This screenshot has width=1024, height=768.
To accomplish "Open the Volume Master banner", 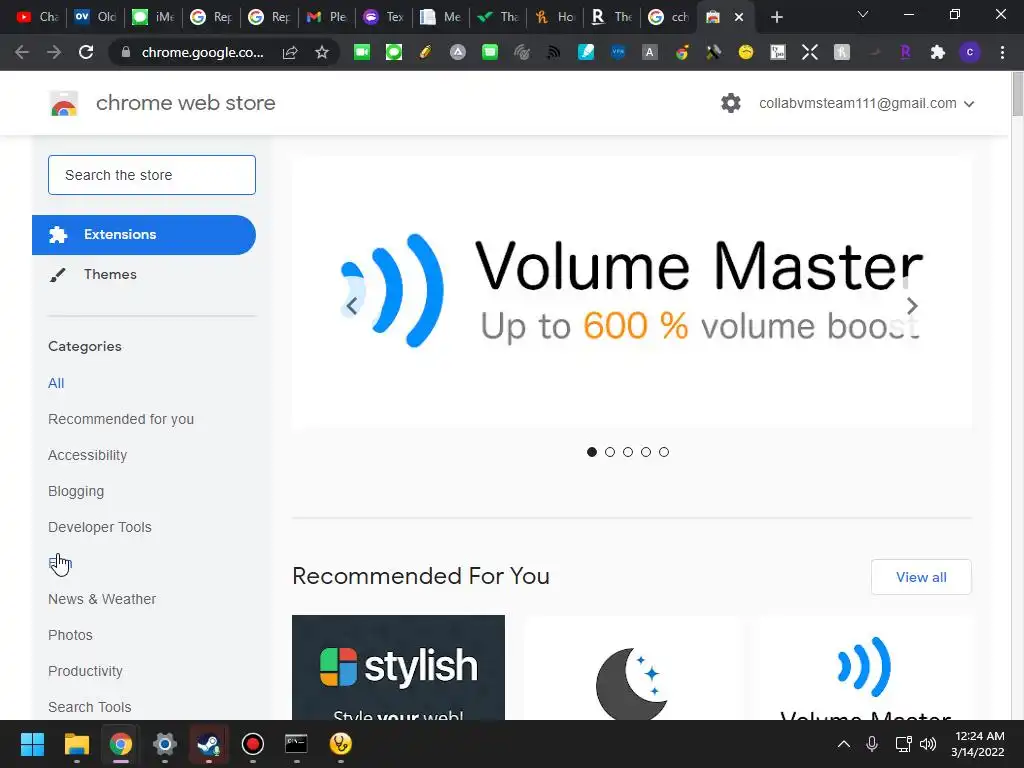I will tap(632, 291).
